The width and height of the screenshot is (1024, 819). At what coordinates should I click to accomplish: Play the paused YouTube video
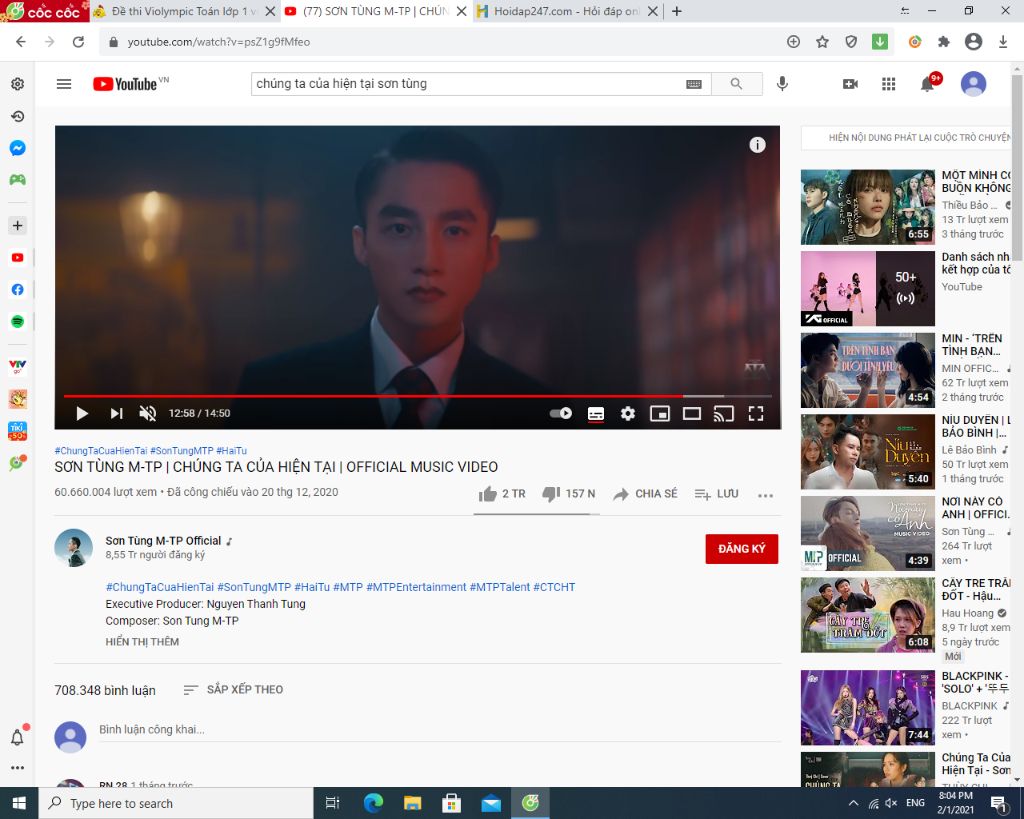point(82,413)
